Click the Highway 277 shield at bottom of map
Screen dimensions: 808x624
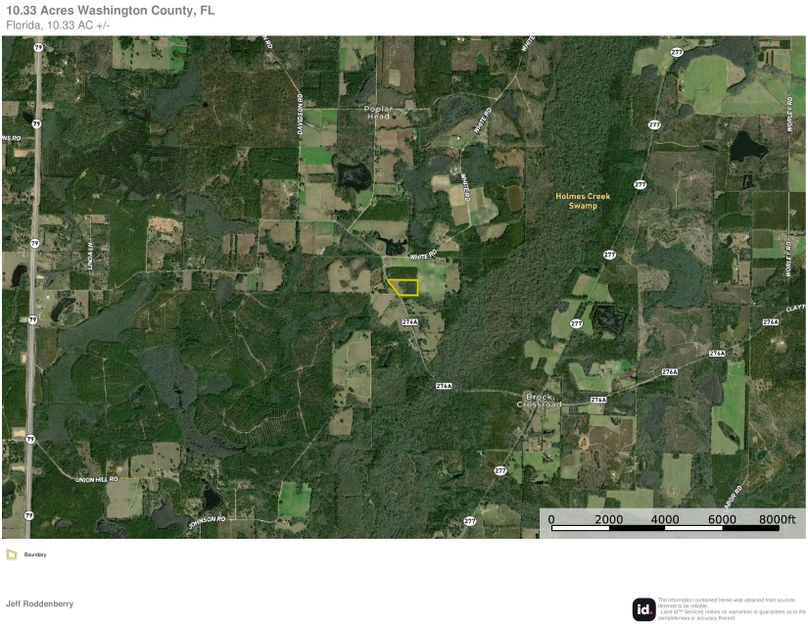pyautogui.click(x=470, y=520)
